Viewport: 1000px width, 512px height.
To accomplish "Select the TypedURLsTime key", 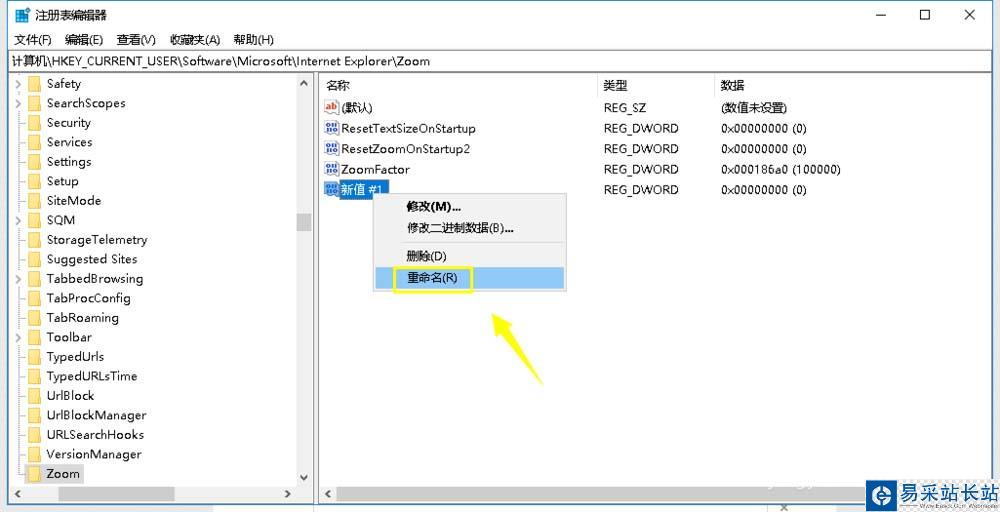I will 92,376.
